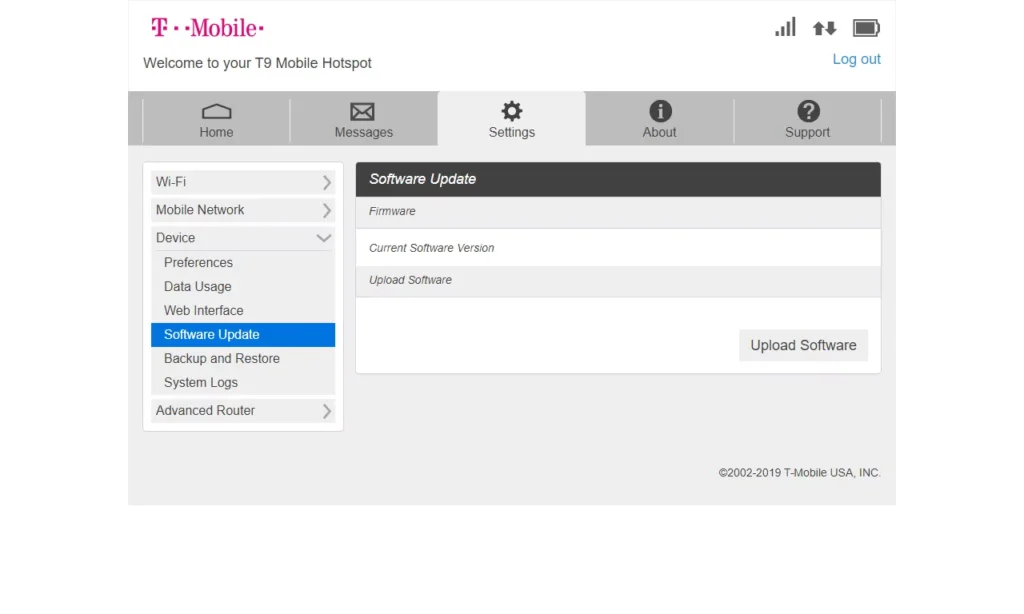Click the Upload Software section label
This screenshot has height=614, width=1024.
pyautogui.click(x=410, y=280)
